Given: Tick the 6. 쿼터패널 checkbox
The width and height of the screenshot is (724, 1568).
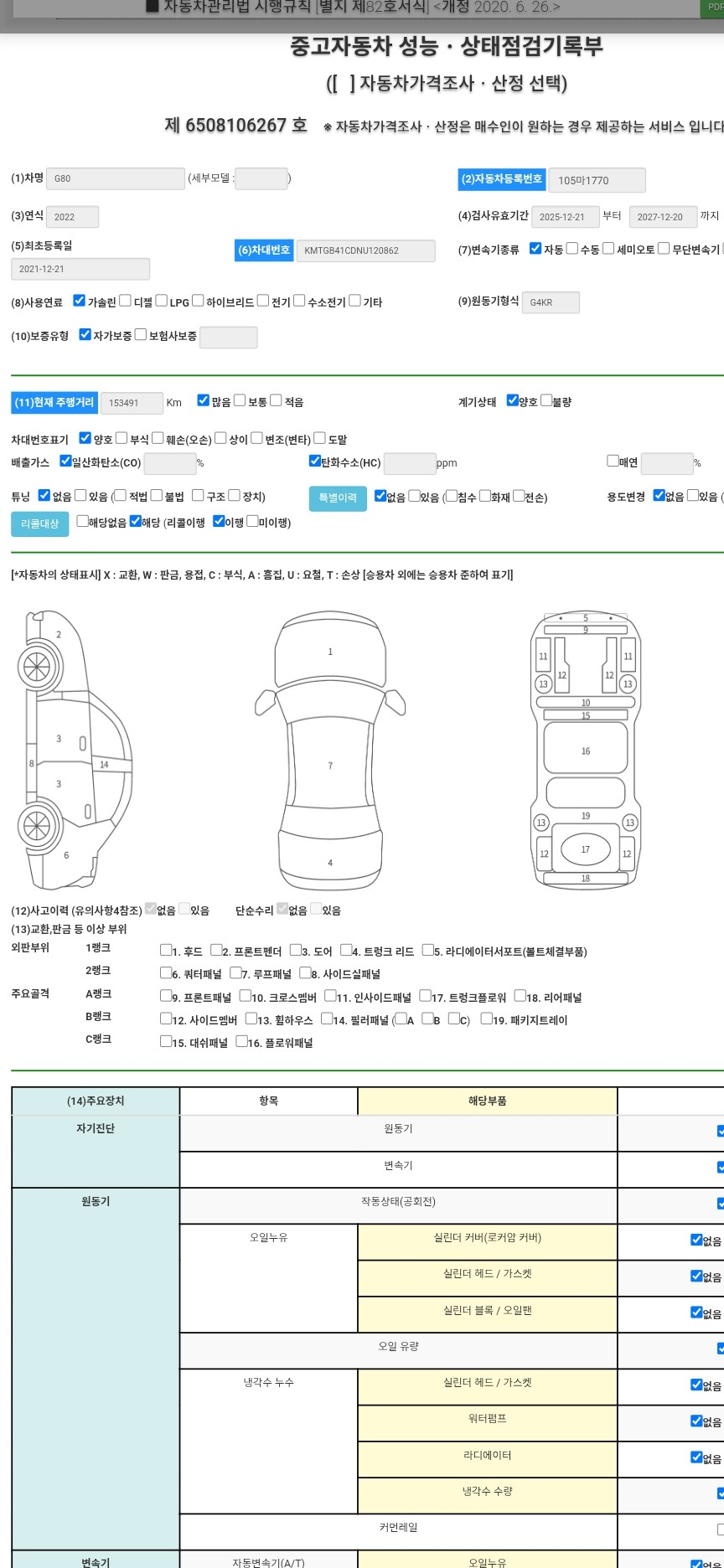Looking at the screenshot, I should click(166, 972).
